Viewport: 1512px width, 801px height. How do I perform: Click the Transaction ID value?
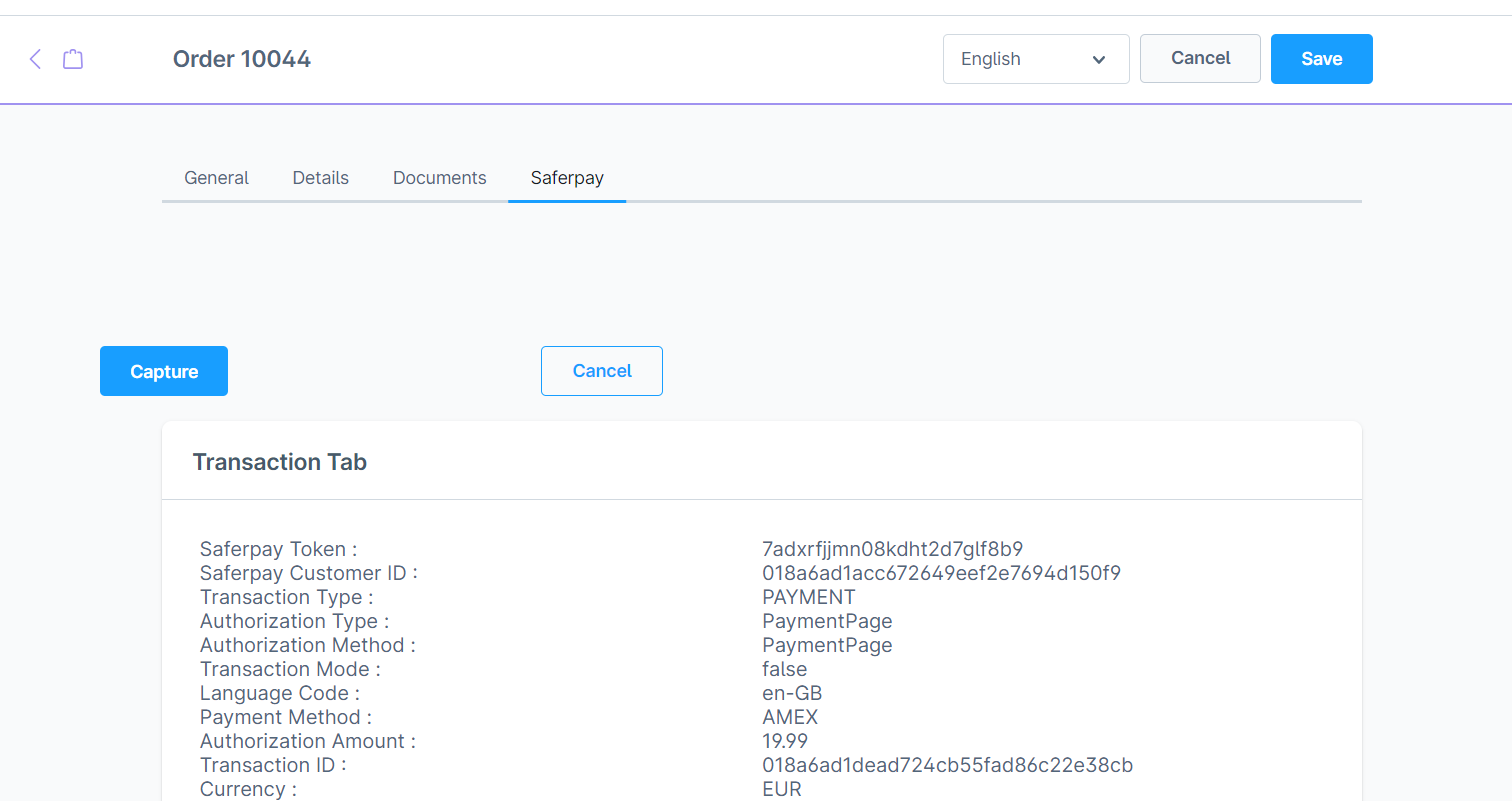947,765
